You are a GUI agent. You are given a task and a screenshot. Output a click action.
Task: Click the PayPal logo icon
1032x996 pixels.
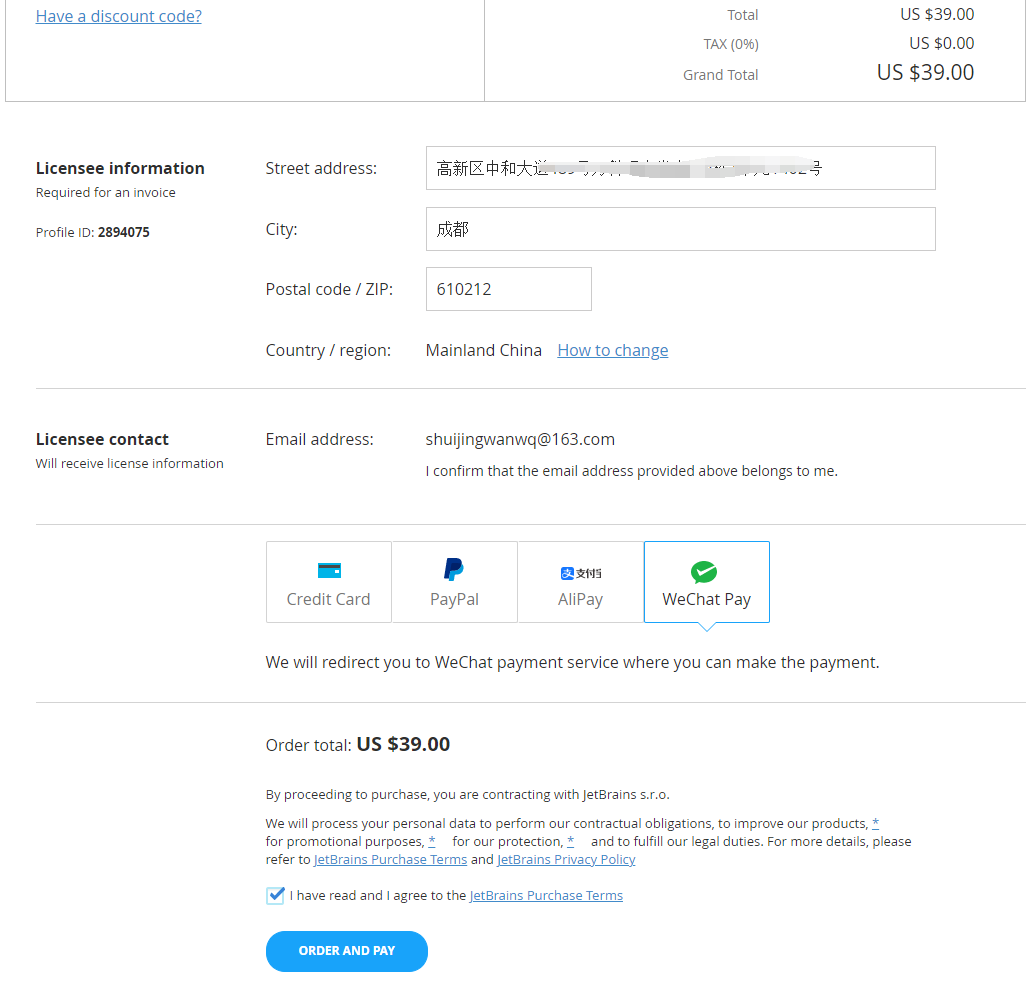click(x=453, y=569)
